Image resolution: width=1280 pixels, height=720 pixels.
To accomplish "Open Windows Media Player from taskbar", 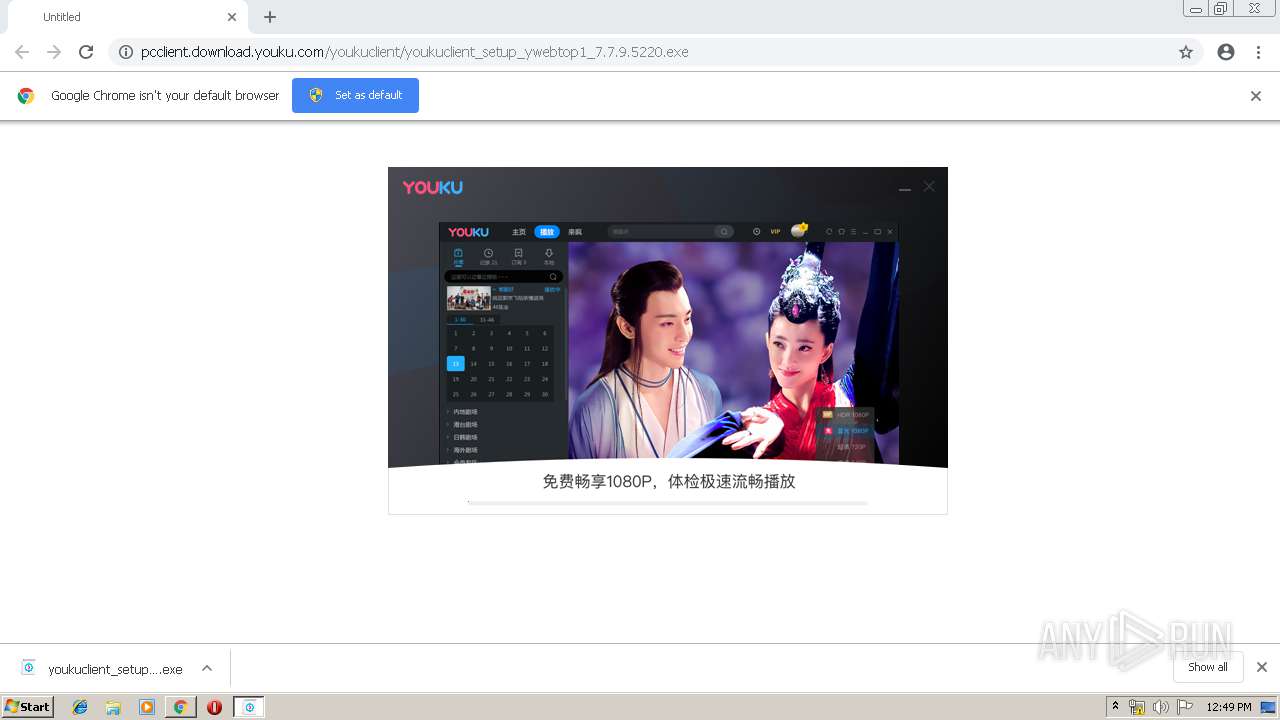I will 147,707.
